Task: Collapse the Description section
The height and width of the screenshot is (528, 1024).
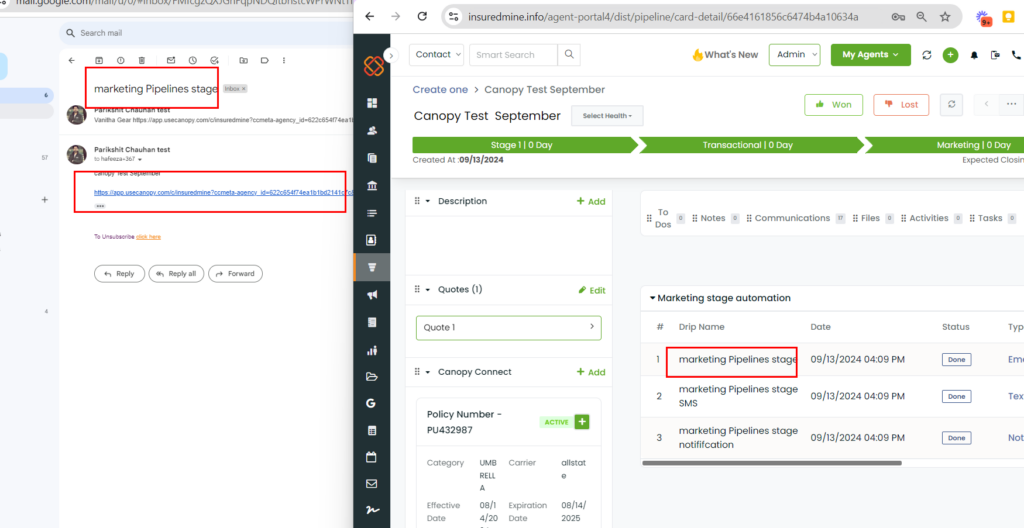Action: pyautogui.click(x=428, y=201)
